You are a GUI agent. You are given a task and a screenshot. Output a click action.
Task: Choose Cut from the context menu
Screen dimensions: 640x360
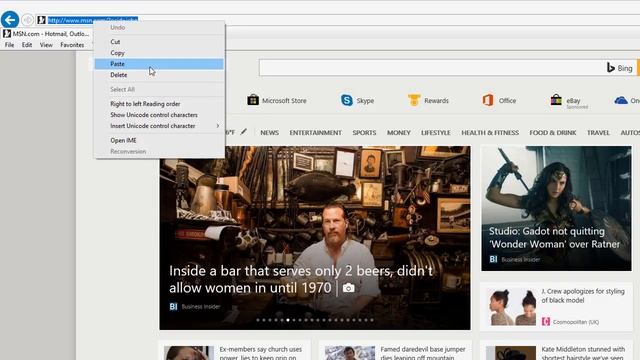click(159, 42)
